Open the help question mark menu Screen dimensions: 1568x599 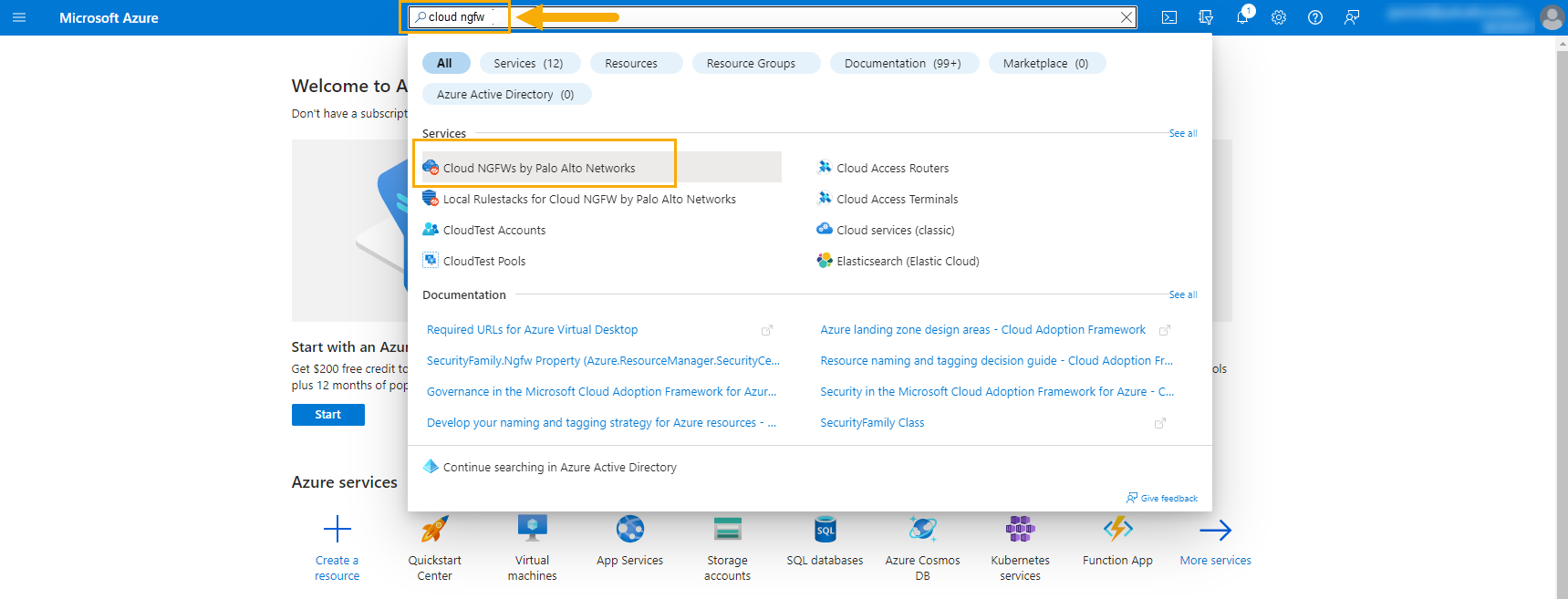click(x=1314, y=17)
